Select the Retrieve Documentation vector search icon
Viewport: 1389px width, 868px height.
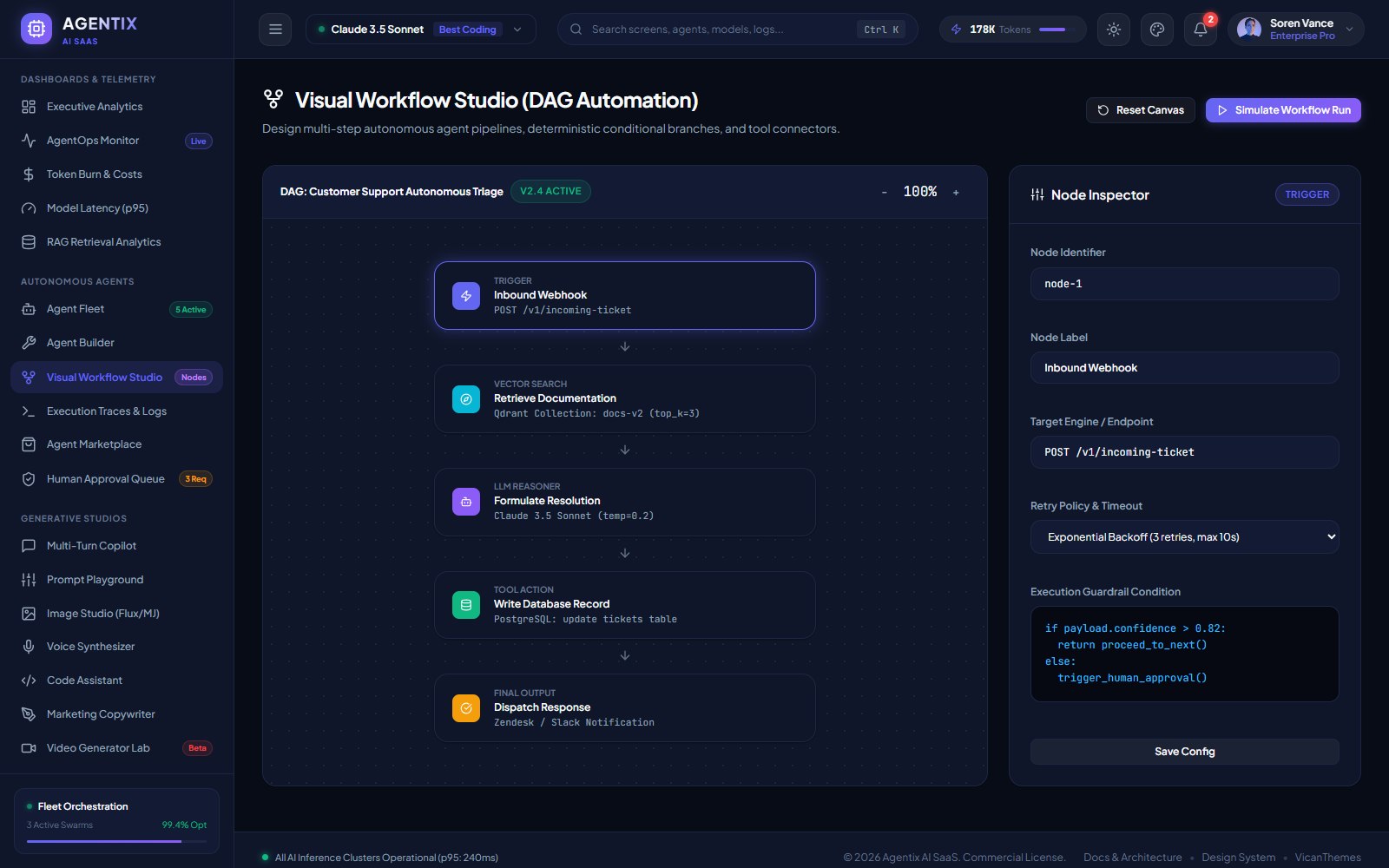point(466,399)
